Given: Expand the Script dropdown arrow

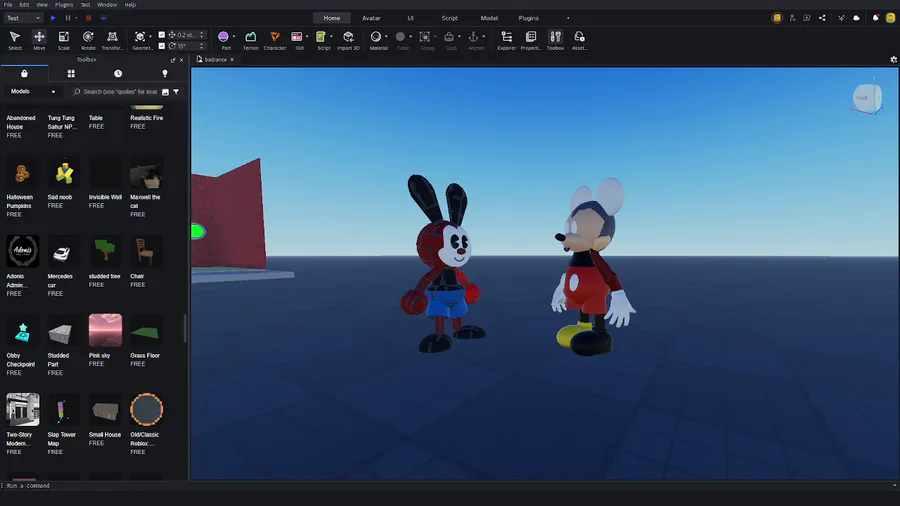Looking at the screenshot, I should pos(331,37).
